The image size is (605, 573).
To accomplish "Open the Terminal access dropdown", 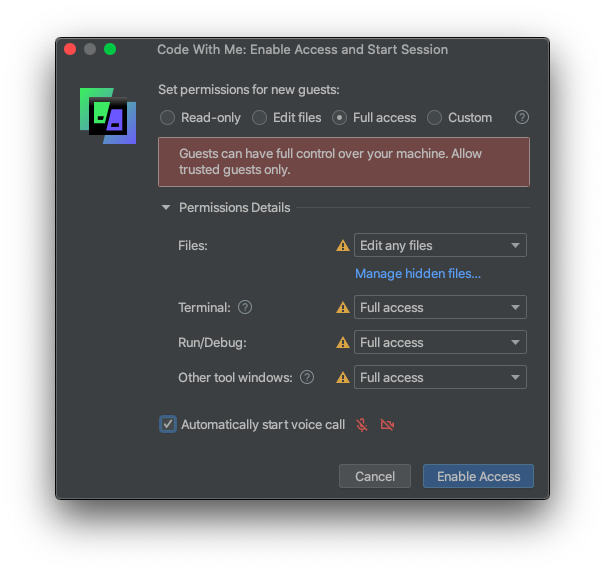I will click(440, 308).
